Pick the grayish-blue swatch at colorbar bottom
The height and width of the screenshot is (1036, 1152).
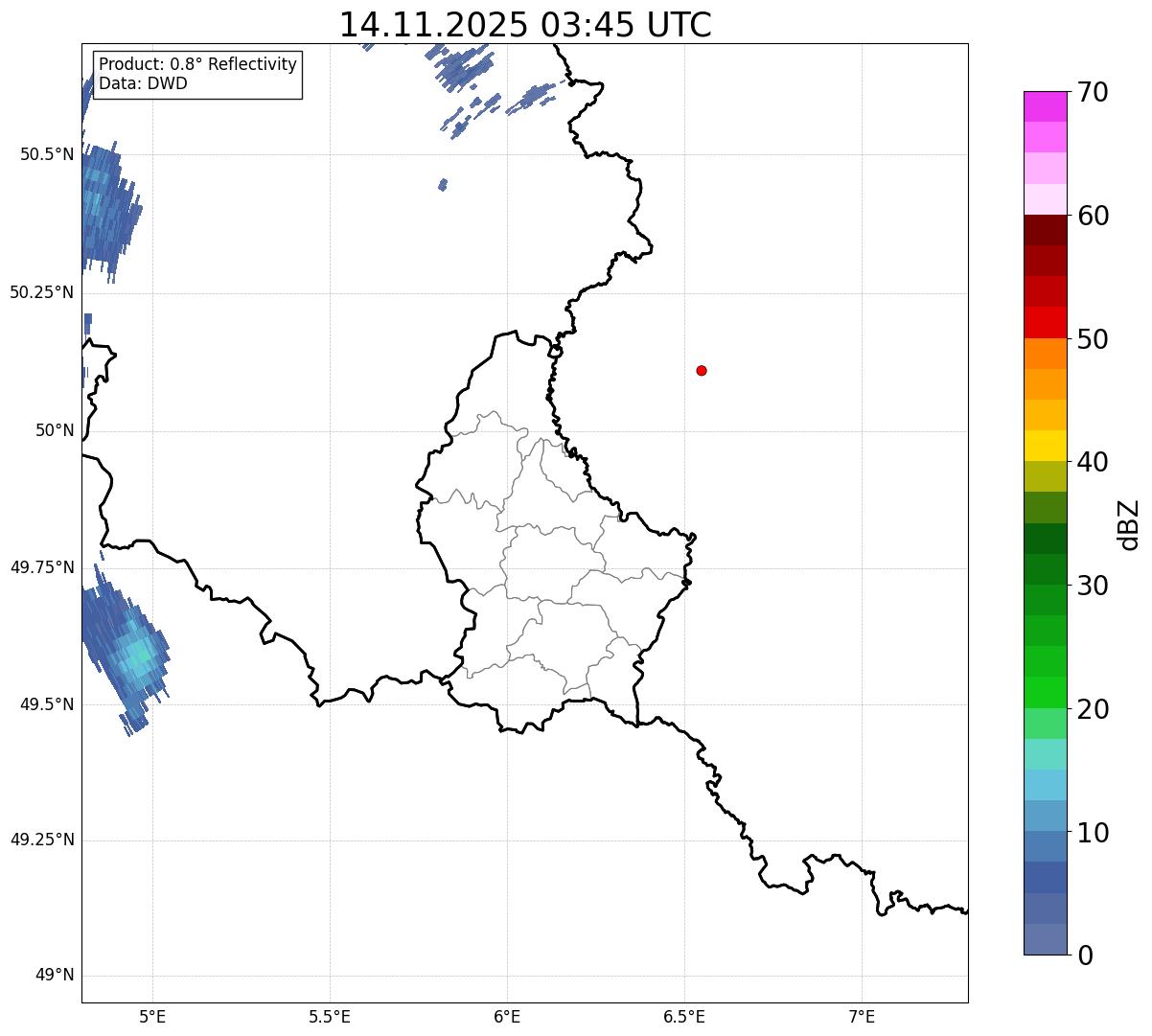(1046, 939)
